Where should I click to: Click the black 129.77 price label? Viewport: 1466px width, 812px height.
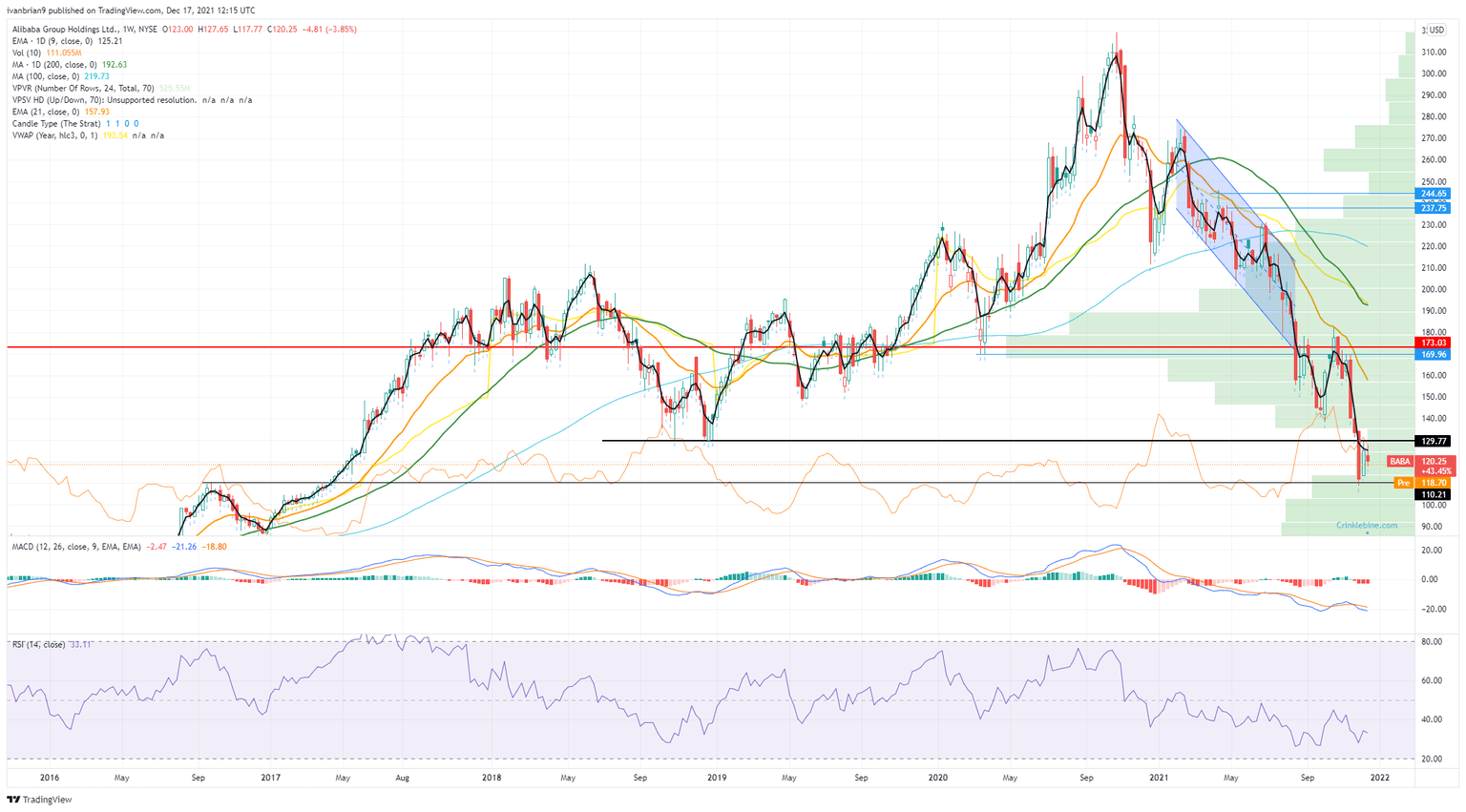[1435, 442]
